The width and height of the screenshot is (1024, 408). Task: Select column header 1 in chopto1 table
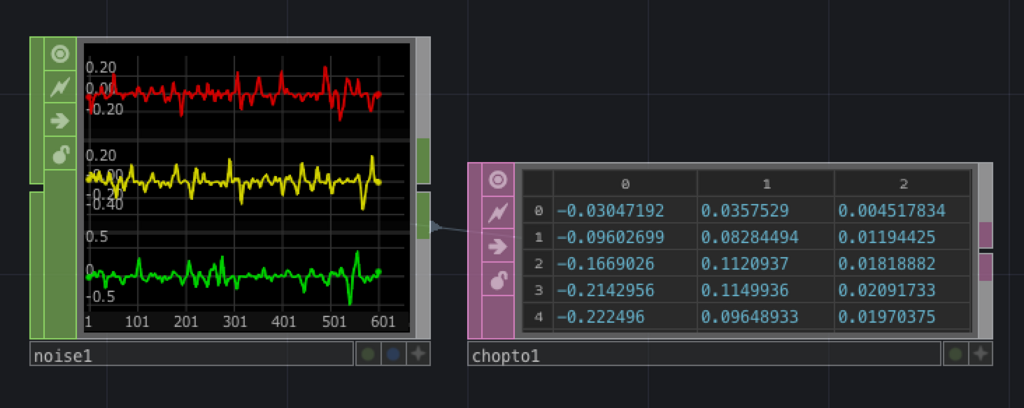coord(765,184)
